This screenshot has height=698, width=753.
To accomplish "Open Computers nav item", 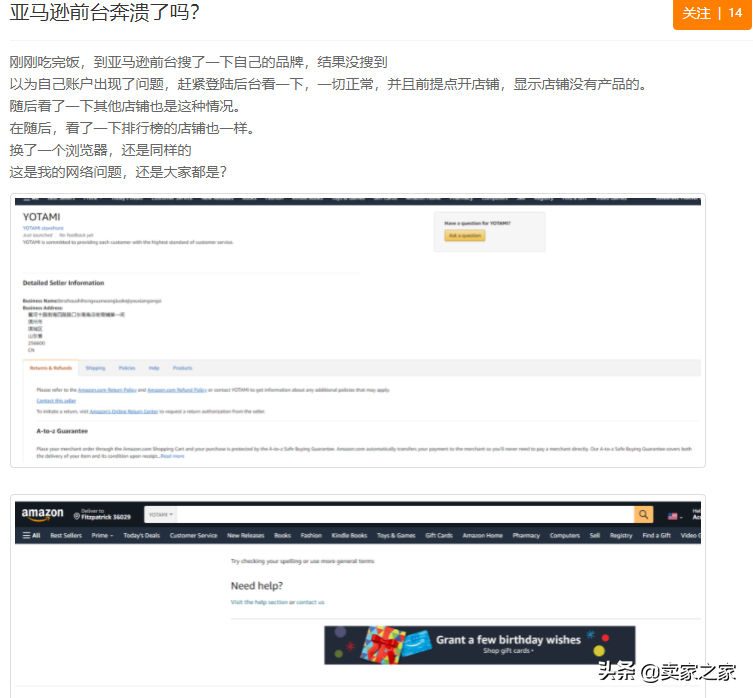I will click(x=565, y=535).
